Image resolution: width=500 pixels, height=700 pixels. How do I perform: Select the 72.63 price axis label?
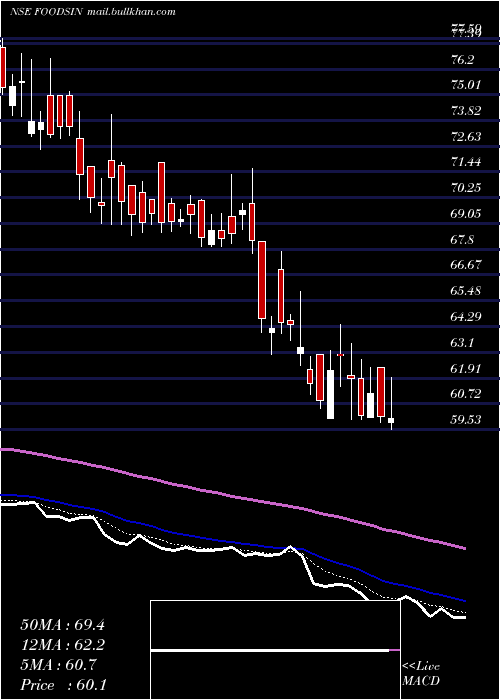(466, 136)
